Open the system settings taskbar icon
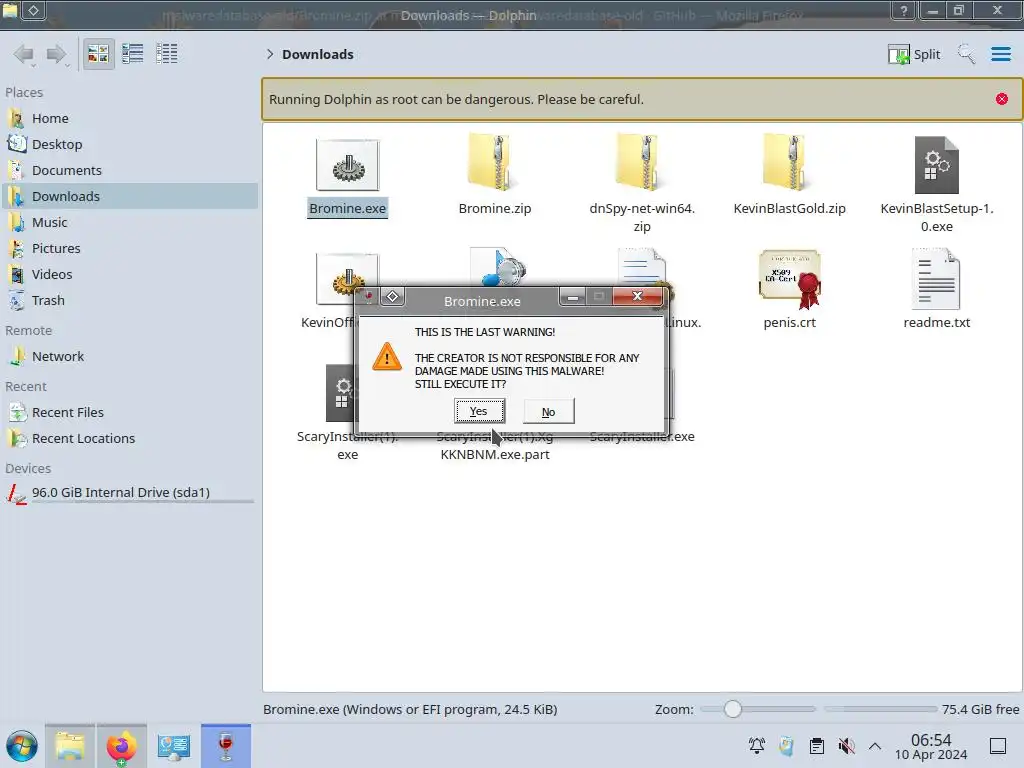The width and height of the screenshot is (1024, 768). coord(173,746)
